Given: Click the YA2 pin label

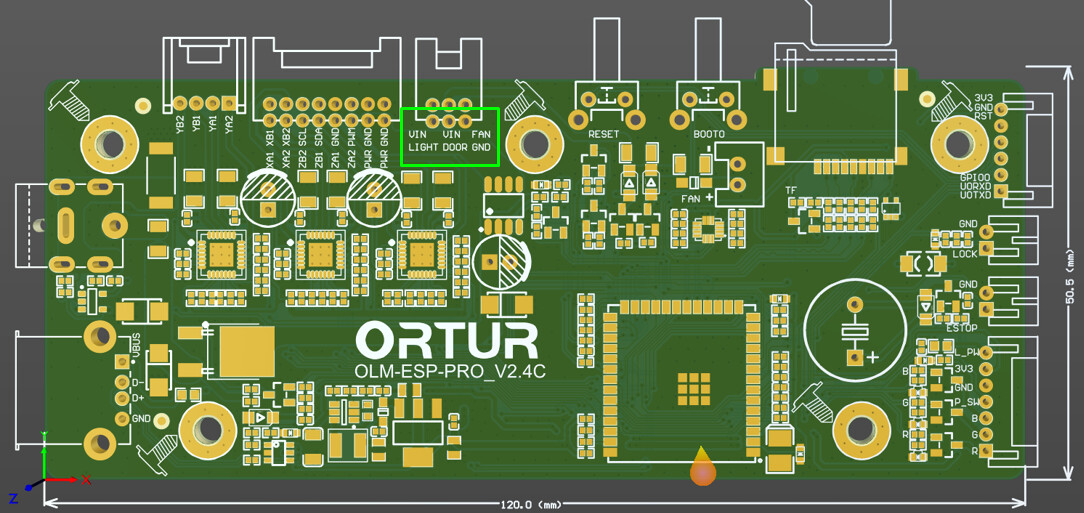Looking at the screenshot, I should 230,123.
